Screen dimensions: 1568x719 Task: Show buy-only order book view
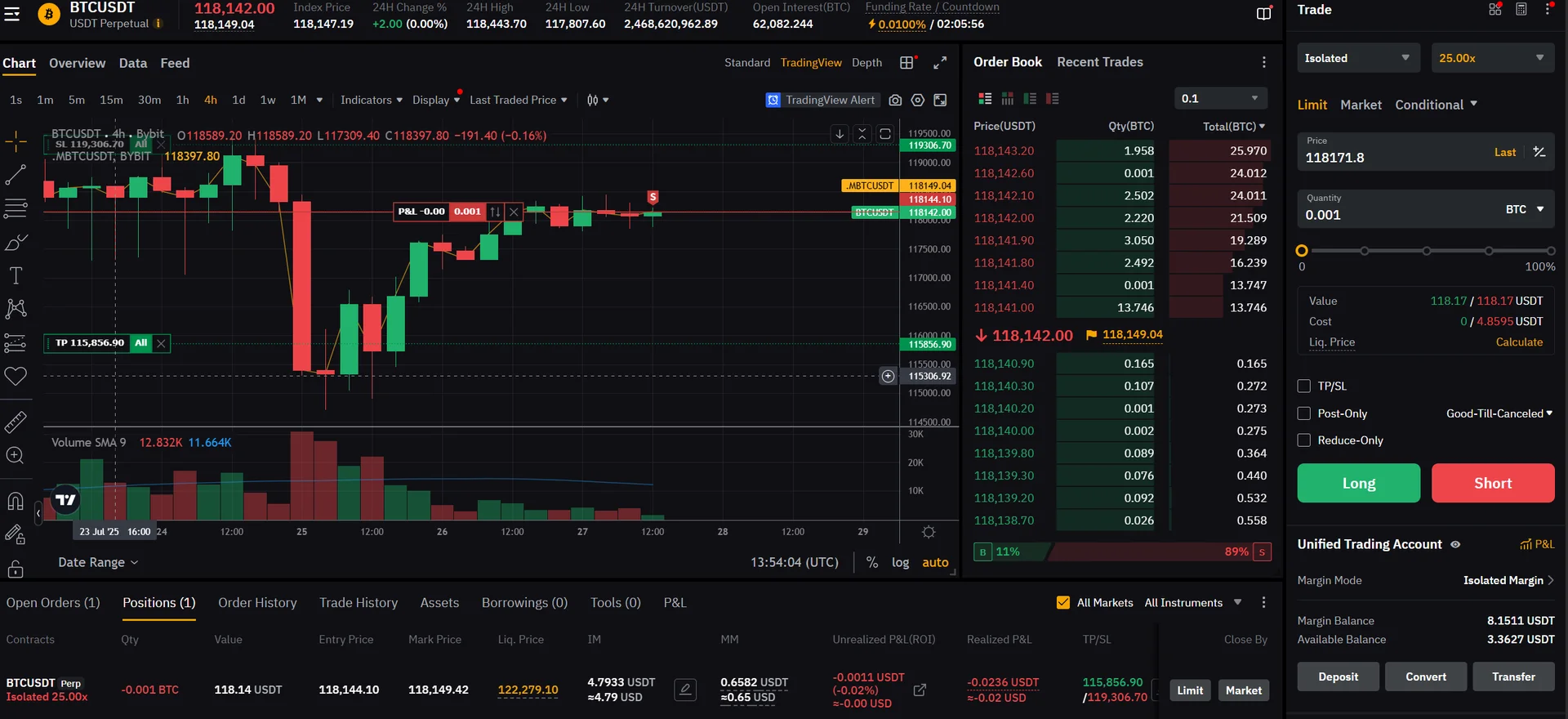[x=1030, y=99]
